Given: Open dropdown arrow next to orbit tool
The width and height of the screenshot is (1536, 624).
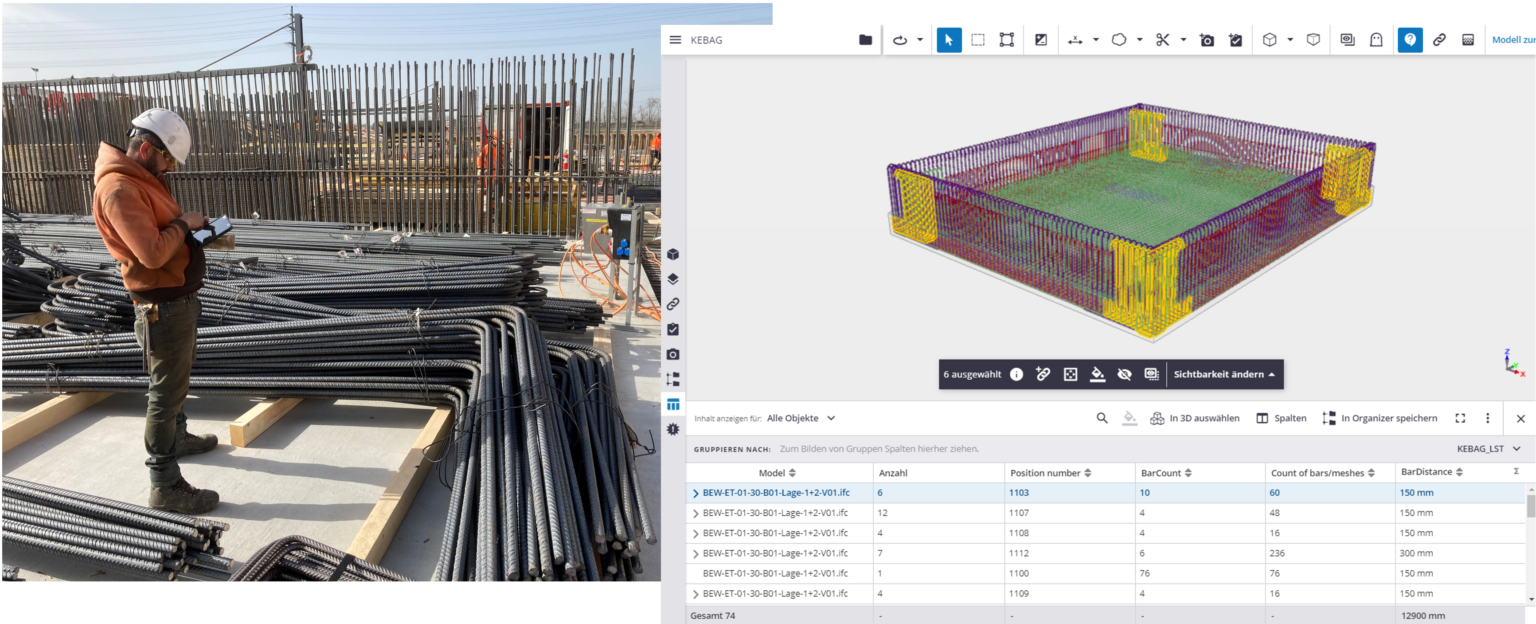Looking at the screenshot, I should [x=920, y=40].
